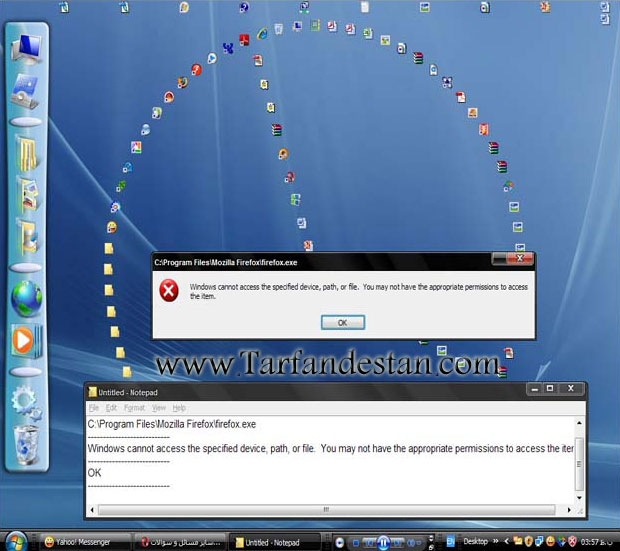Stop playback in the taskbar media toolbar
The height and width of the screenshot is (551, 620).
pos(355,543)
